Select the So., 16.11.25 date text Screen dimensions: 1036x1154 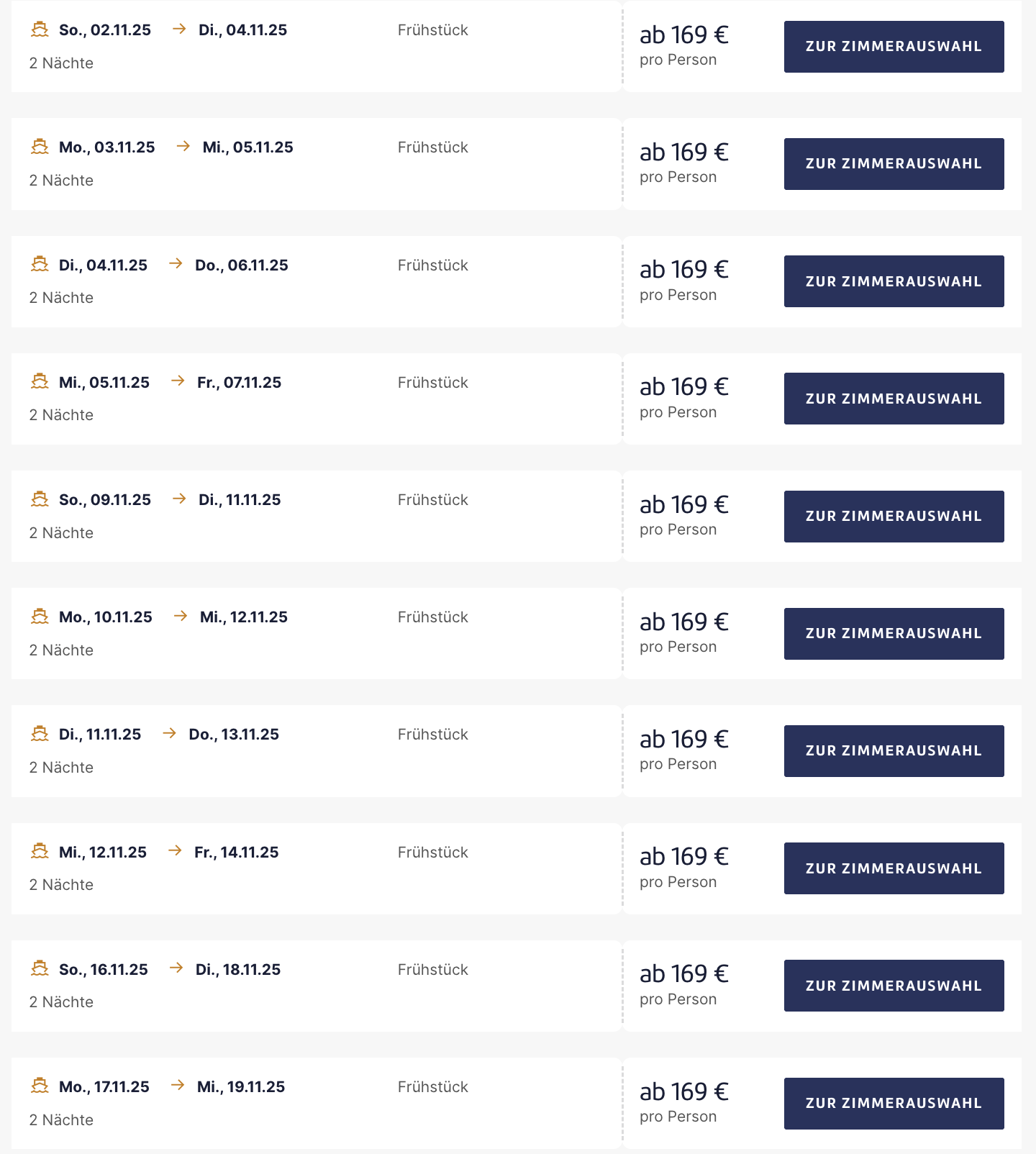(104, 970)
